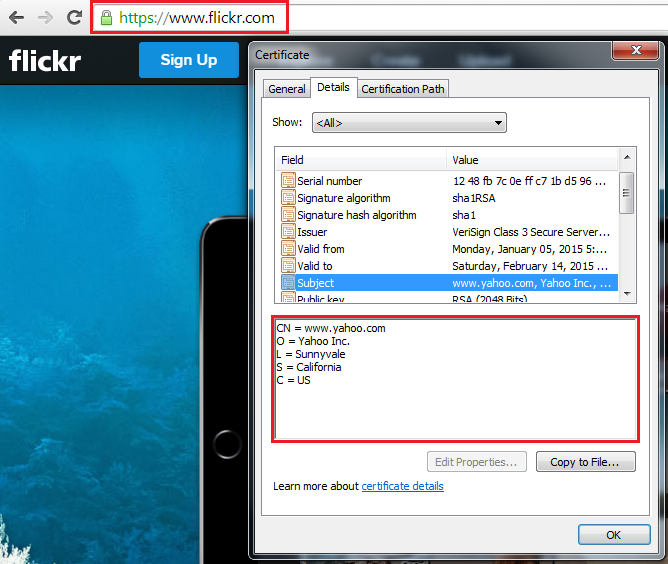
Task: Open the Certification Path tab
Action: [x=403, y=89]
